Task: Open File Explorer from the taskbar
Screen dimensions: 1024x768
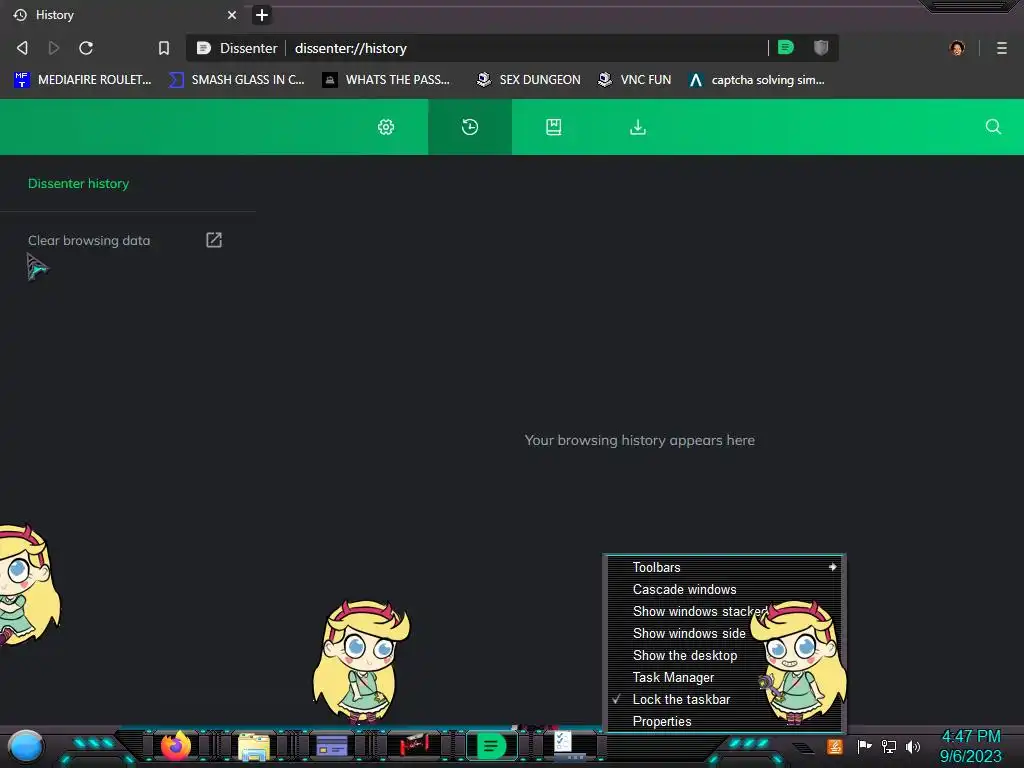Action: point(254,746)
